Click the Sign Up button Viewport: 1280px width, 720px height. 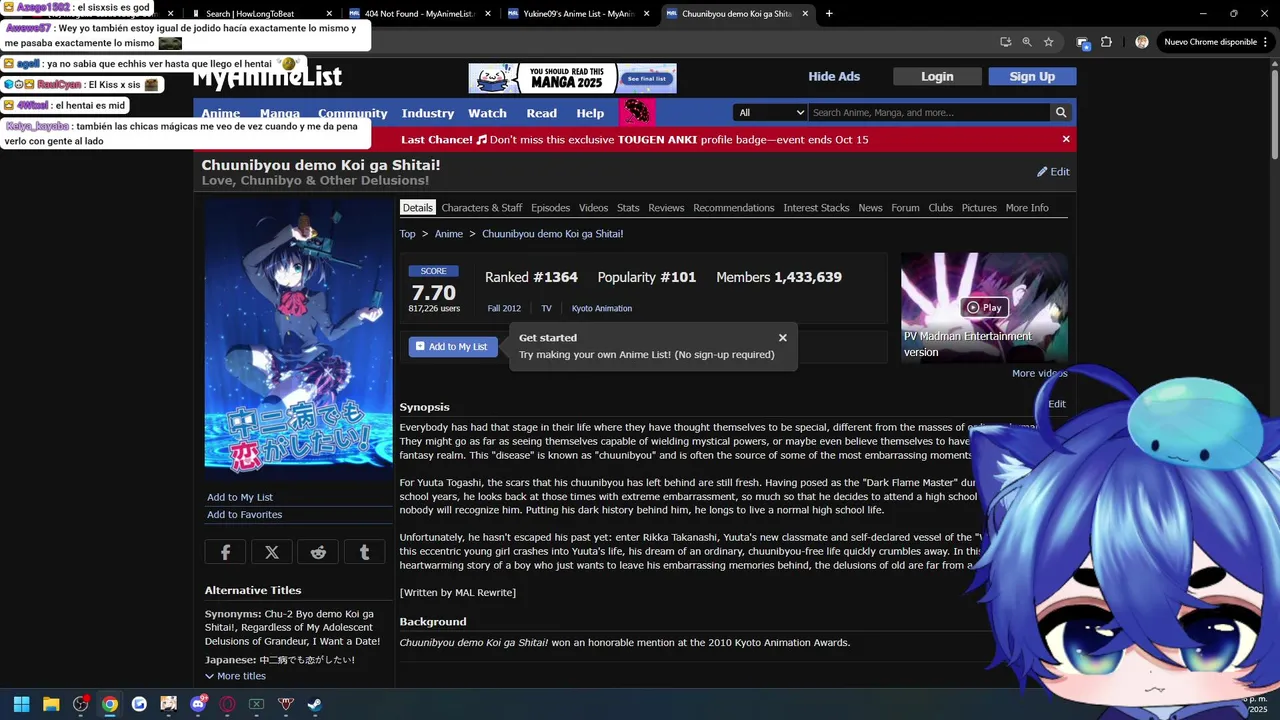(x=1032, y=77)
